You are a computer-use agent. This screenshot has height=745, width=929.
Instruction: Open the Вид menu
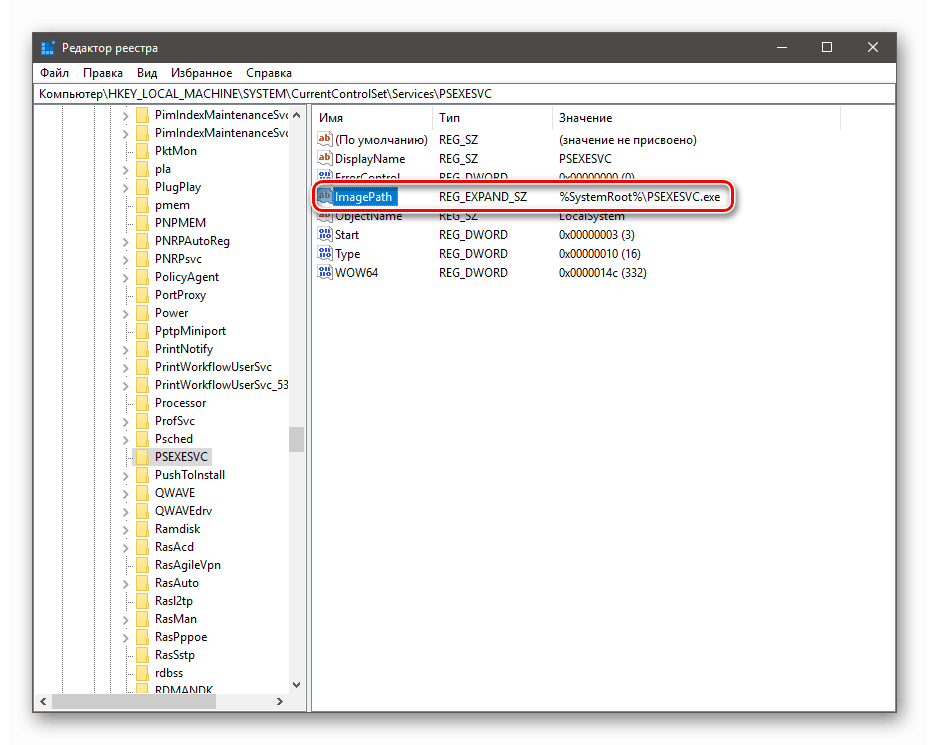click(147, 73)
